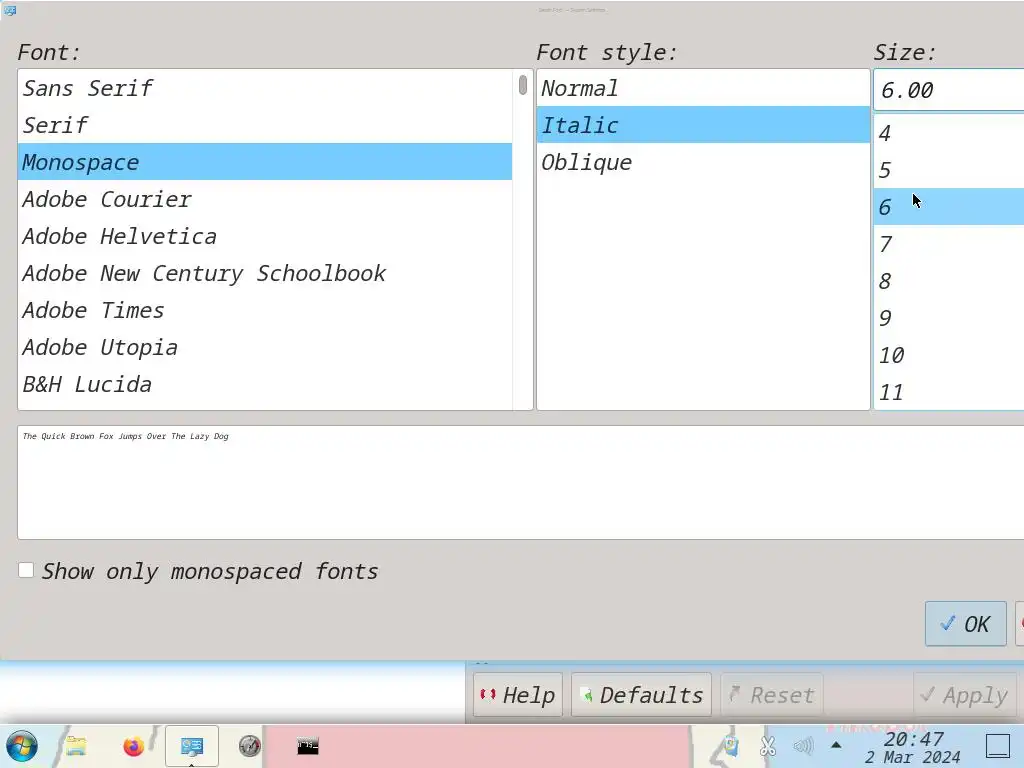Choose Adobe Helvetica font
This screenshot has height=768, width=1024.
[x=264, y=236]
